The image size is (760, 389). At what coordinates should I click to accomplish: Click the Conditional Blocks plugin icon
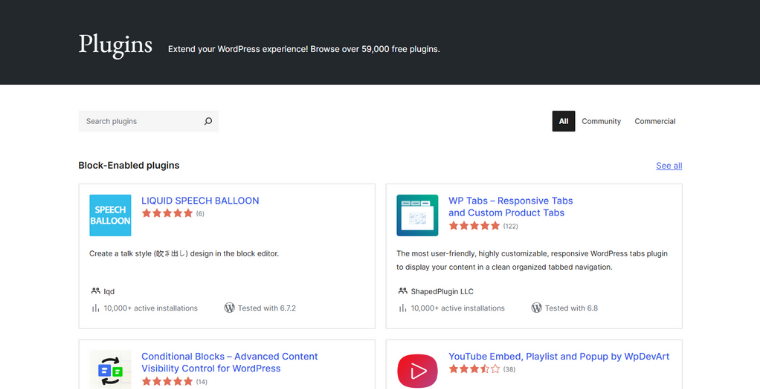click(x=110, y=370)
